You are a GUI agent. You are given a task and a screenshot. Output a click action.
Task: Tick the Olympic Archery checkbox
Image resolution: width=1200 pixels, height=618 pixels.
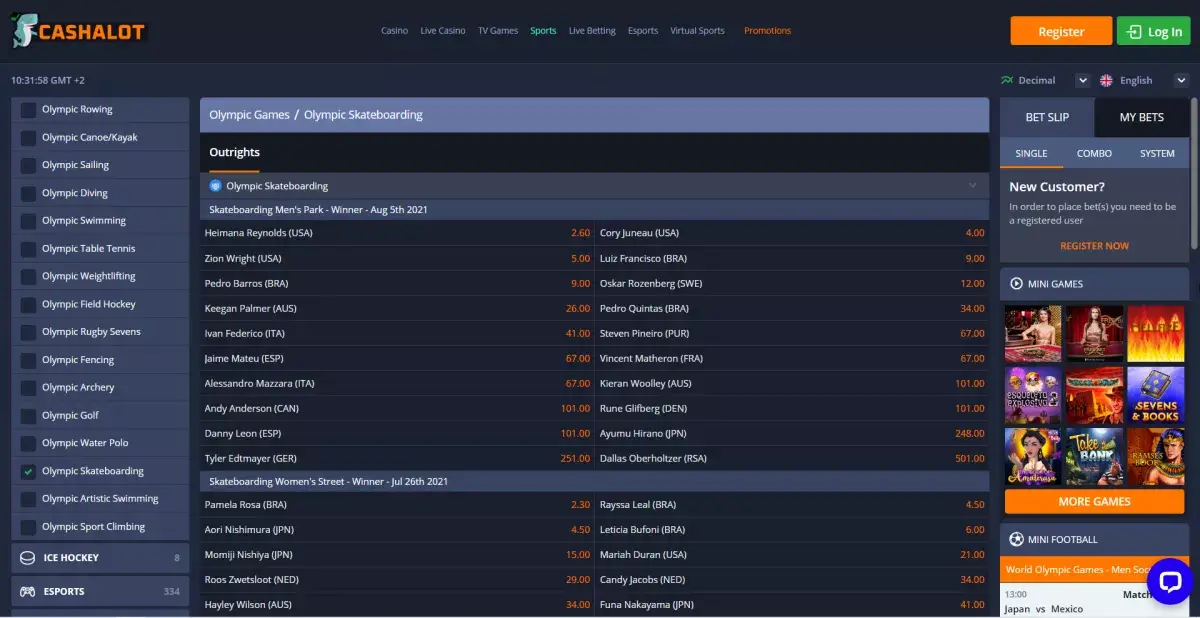(28, 388)
